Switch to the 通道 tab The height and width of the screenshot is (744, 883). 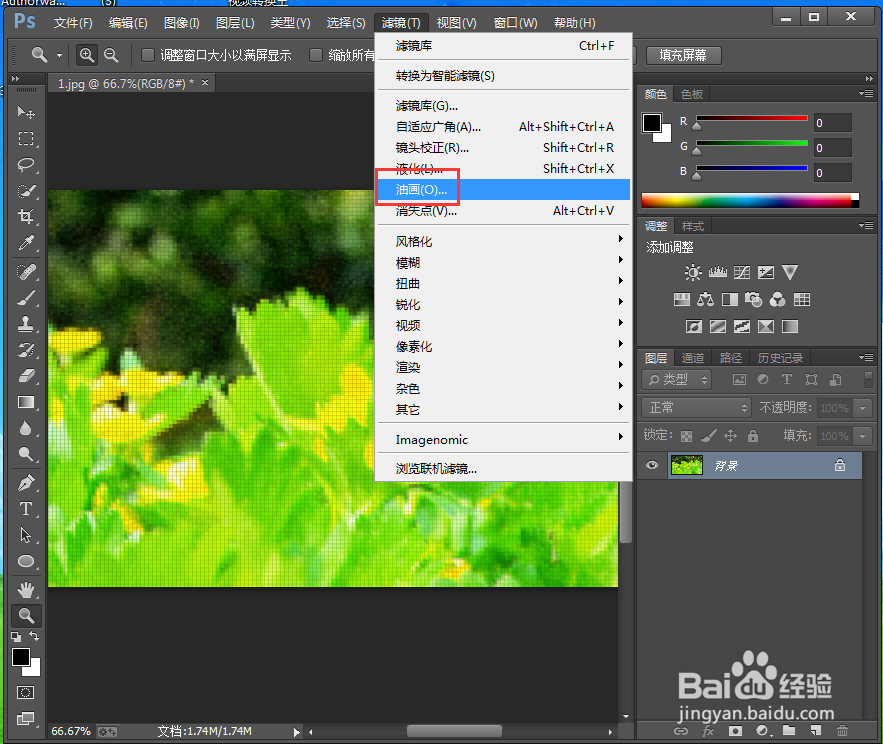point(693,358)
